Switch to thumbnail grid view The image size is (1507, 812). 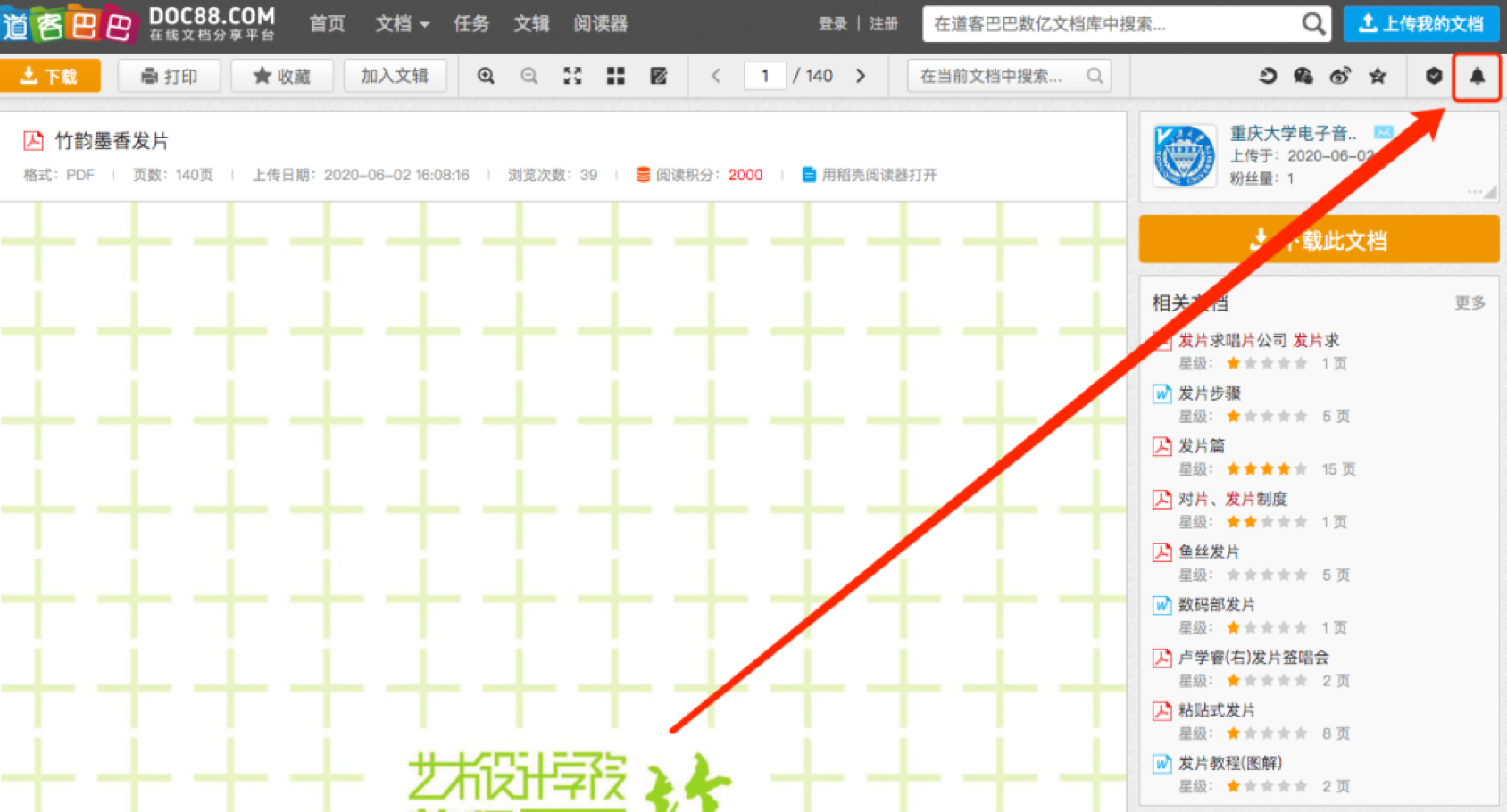click(615, 76)
